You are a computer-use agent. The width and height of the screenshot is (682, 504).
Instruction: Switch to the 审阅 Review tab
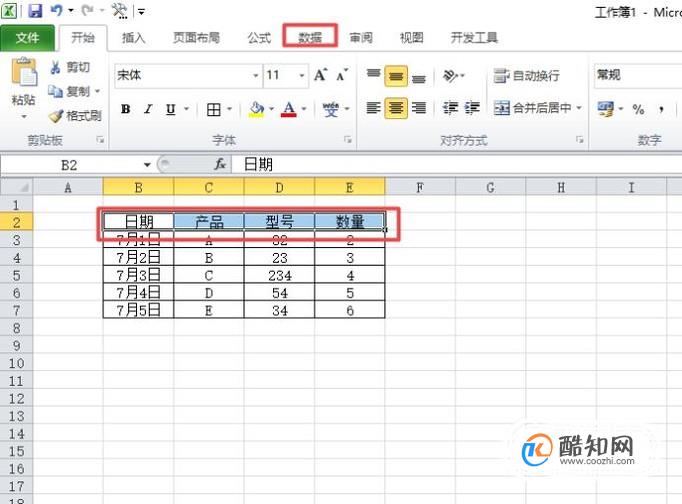click(361, 38)
